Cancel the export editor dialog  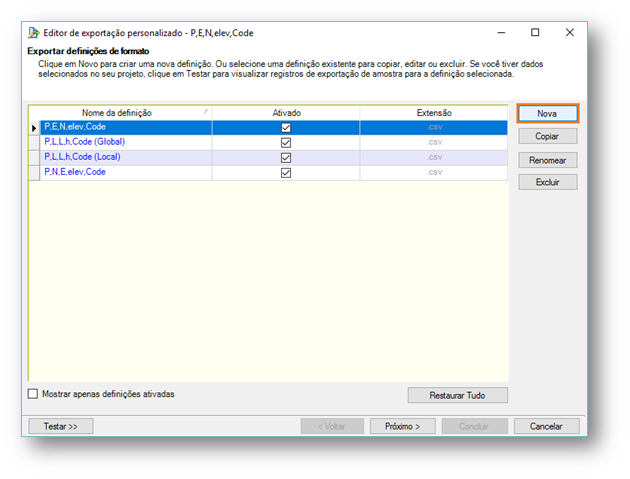546,426
